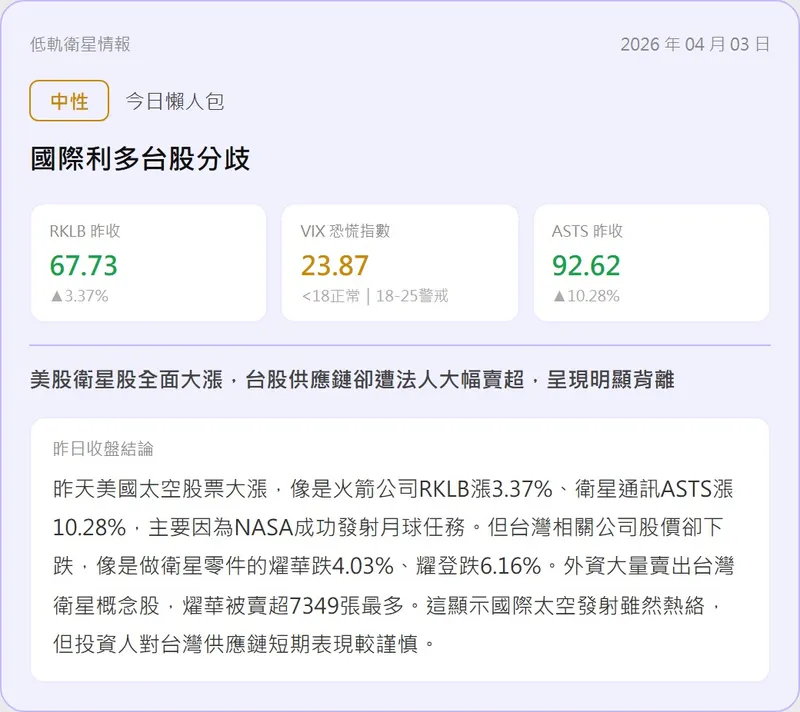The width and height of the screenshot is (800, 712).
Task: Click the VIX scale <18正常 | 18-25警戒
Action: coord(375,296)
